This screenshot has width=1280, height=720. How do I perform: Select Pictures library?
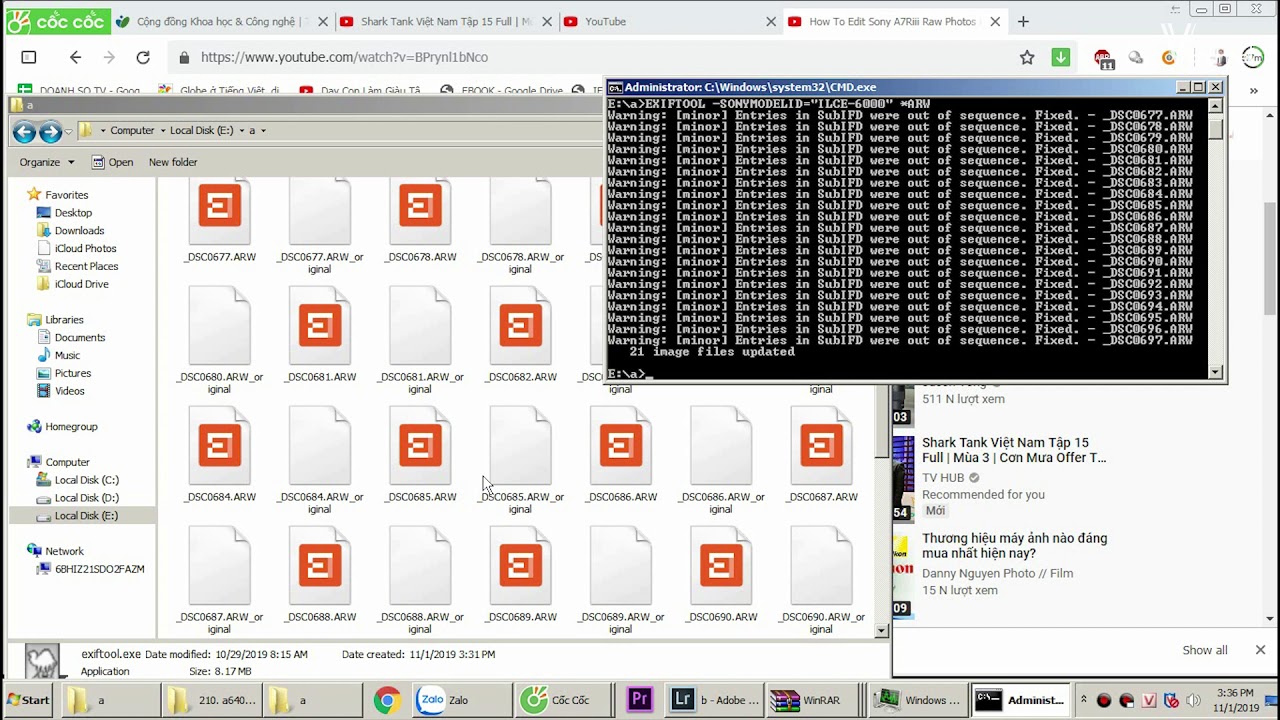(x=72, y=373)
